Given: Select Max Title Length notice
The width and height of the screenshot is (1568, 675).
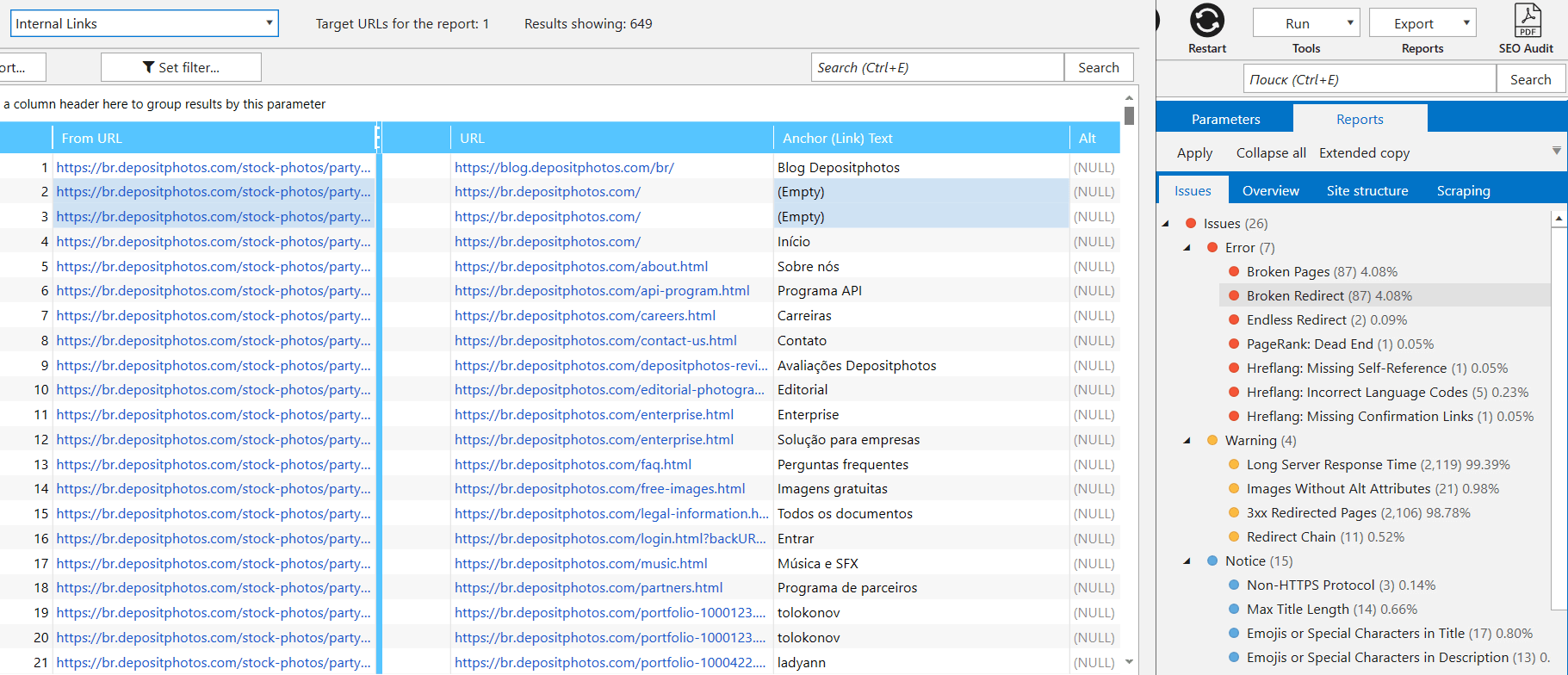Looking at the screenshot, I should pyautogui.click(x=1331, y=609).
